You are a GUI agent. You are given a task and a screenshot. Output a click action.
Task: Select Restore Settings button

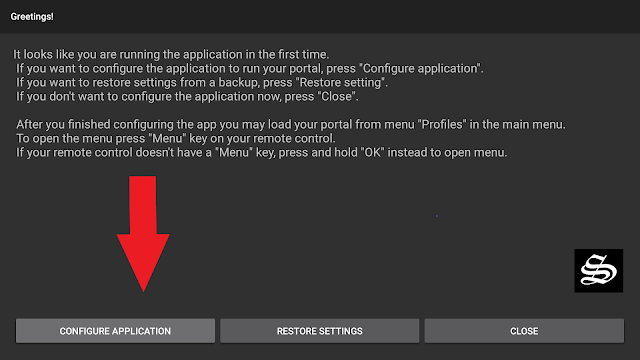click(320, 331)
